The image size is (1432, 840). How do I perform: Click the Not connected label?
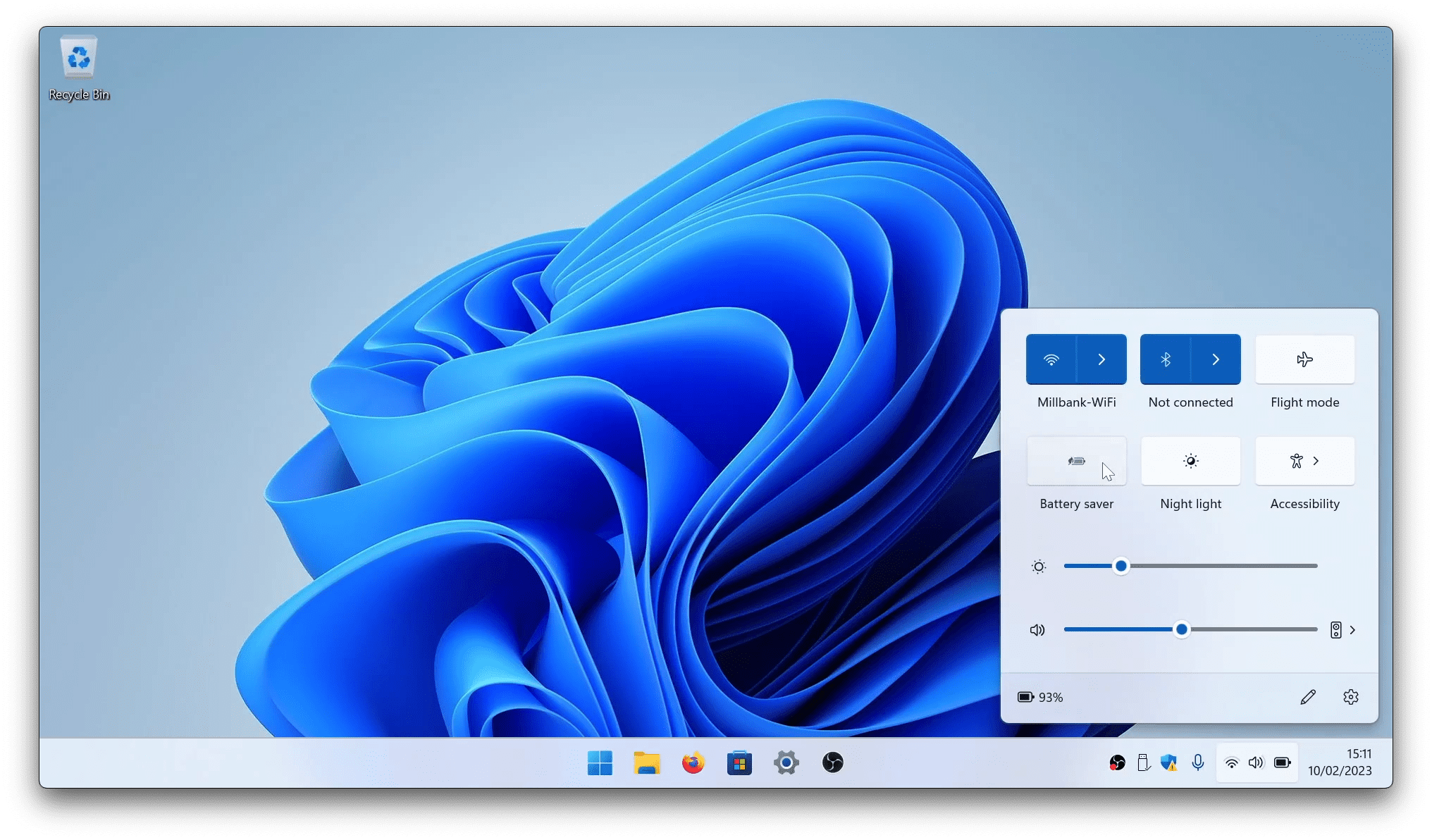(x=1190, y=402)
